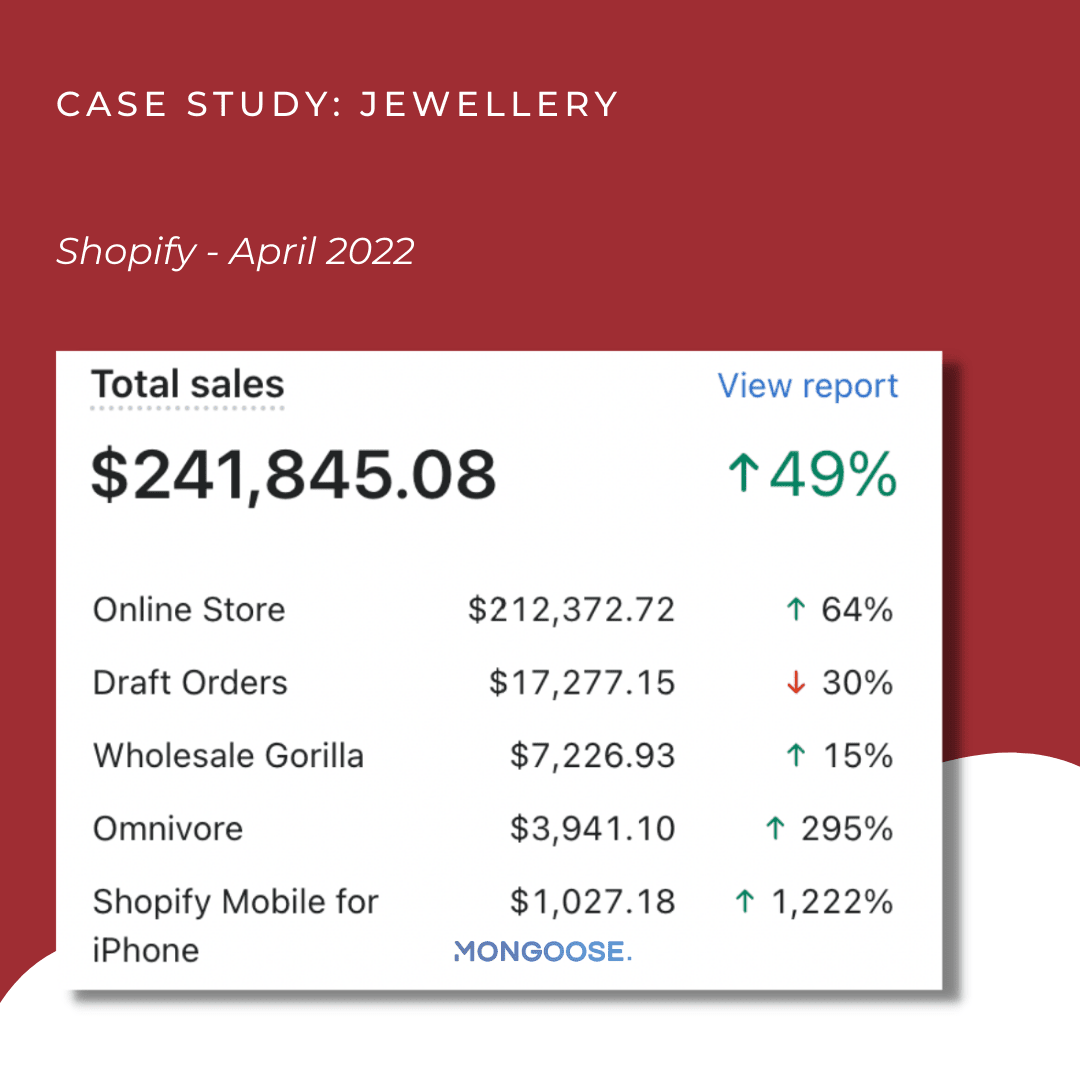Click the Shopify - April 2022 subtitle
The width and height of the screenshot is (1080, 1080).
[x=235, y=251]
